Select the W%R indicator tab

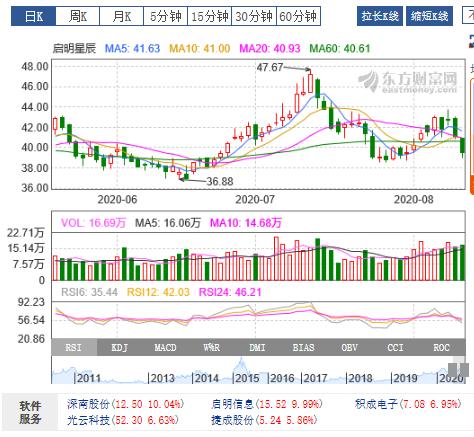tap(211, 347)
